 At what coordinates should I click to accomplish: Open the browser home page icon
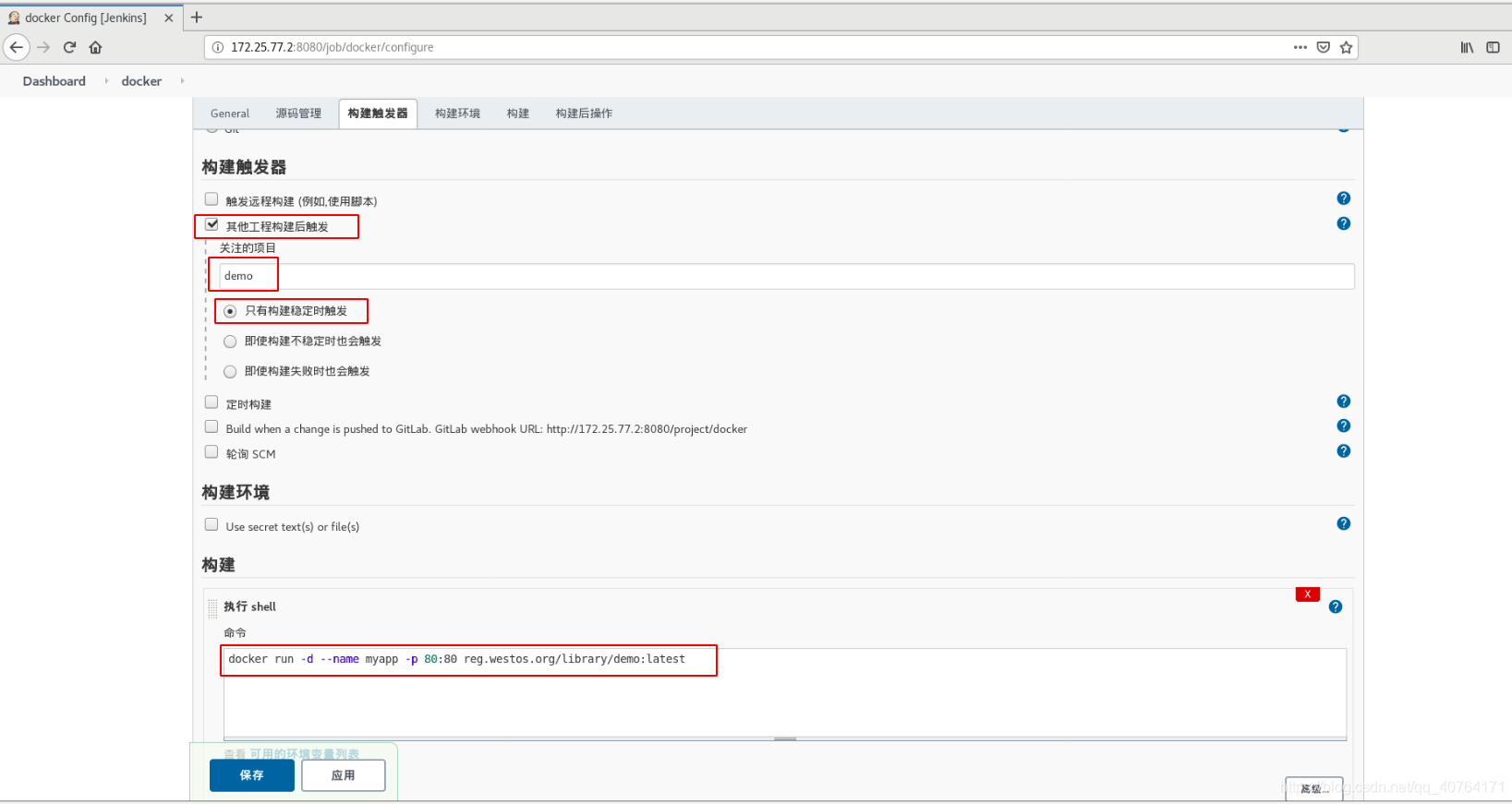(95, 47)
